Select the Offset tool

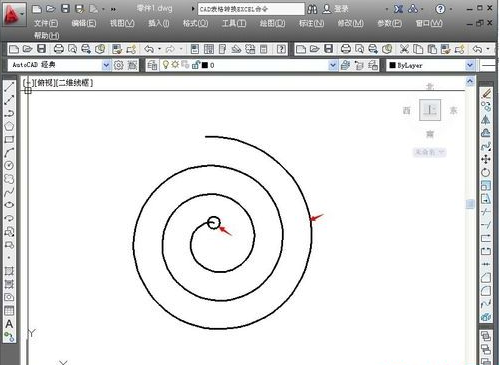486,133
